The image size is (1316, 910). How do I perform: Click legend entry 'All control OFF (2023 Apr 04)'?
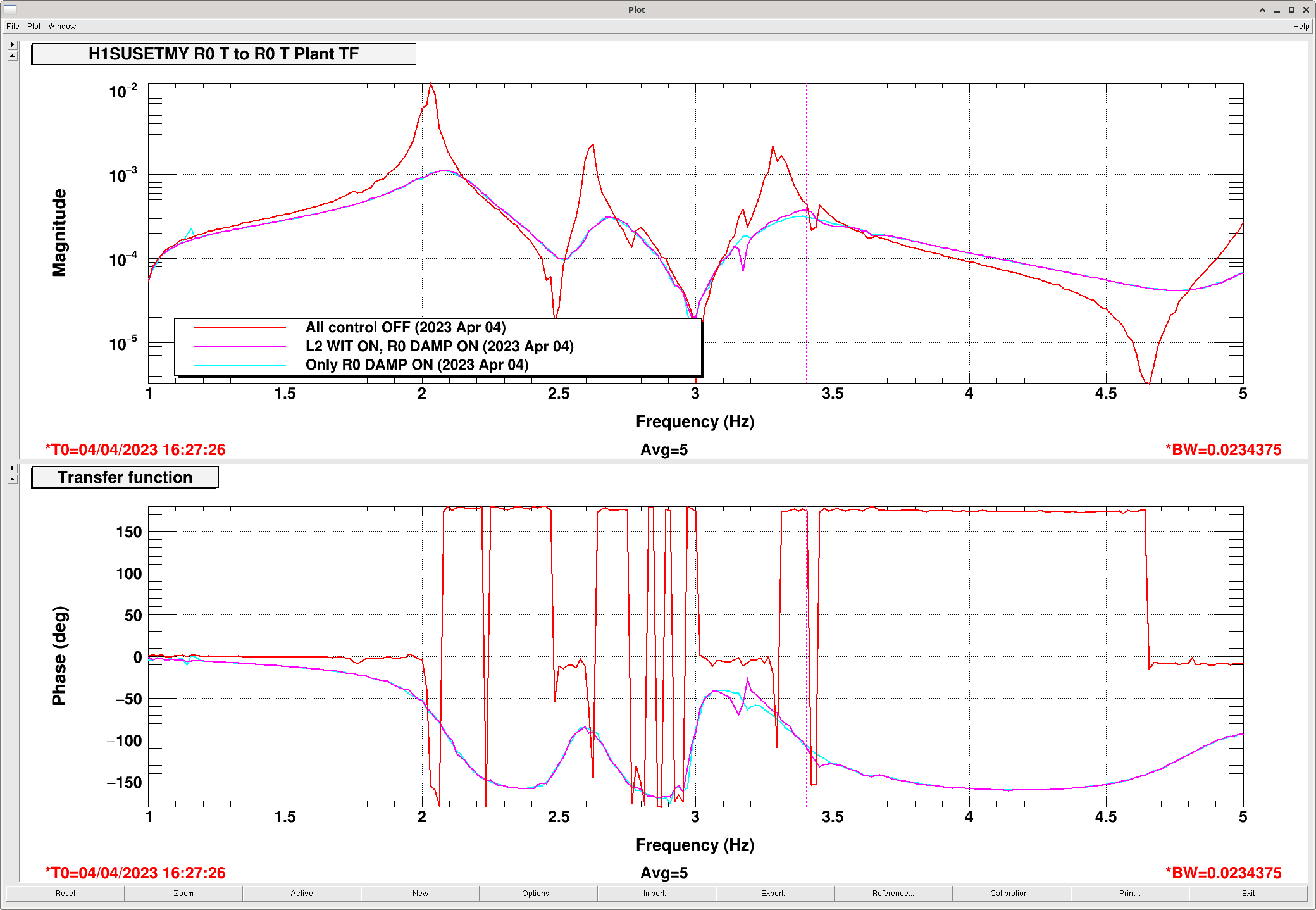coord(406,328)
